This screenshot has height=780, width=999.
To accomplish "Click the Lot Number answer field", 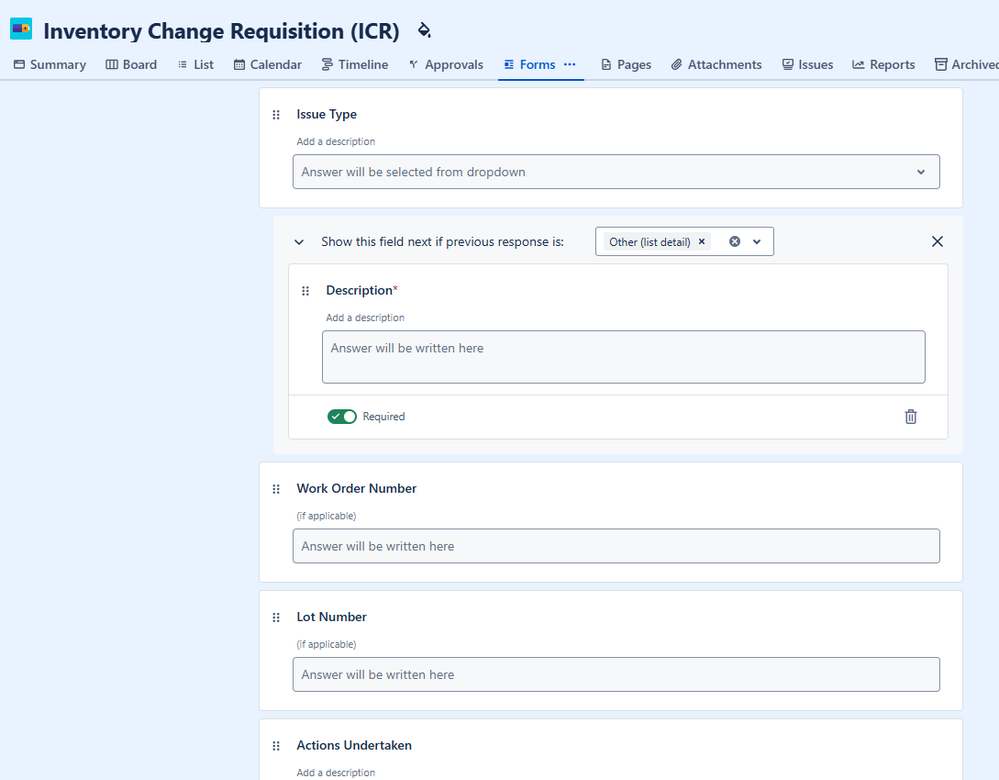I will click(x=616, y=674).
